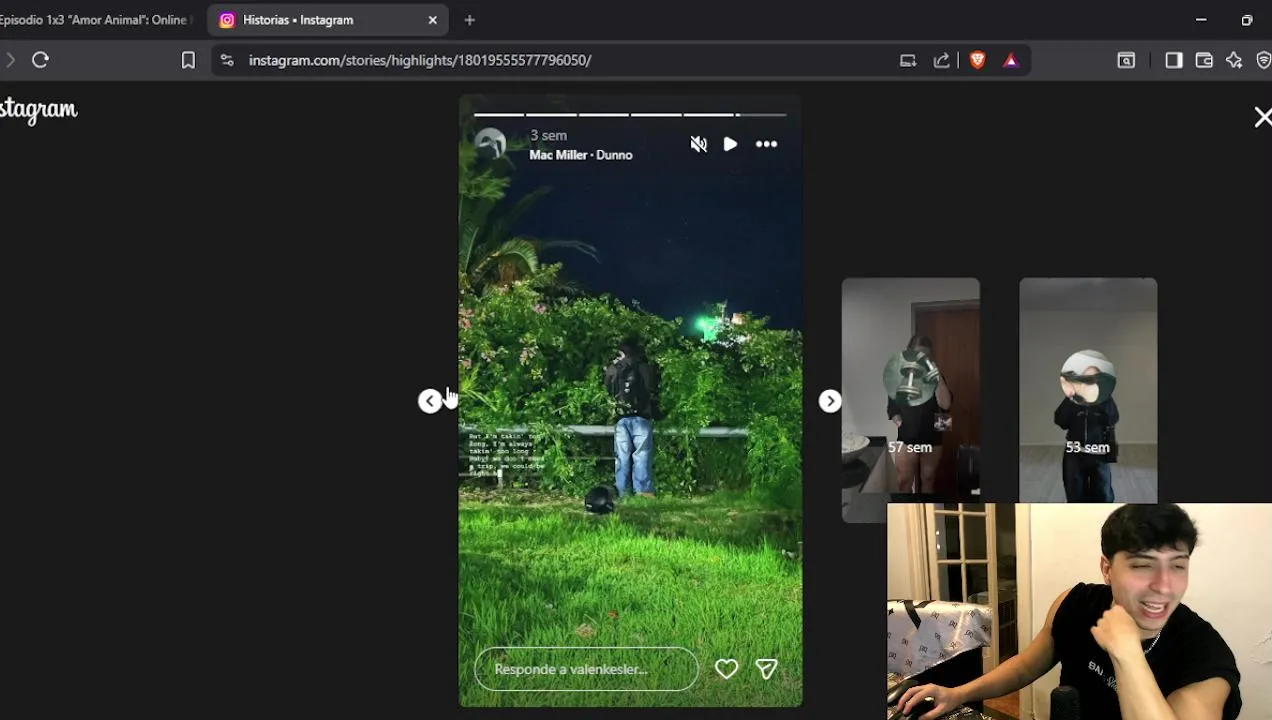Like the story with heart icon
The image size is (1272, 720).
point(726,669)
